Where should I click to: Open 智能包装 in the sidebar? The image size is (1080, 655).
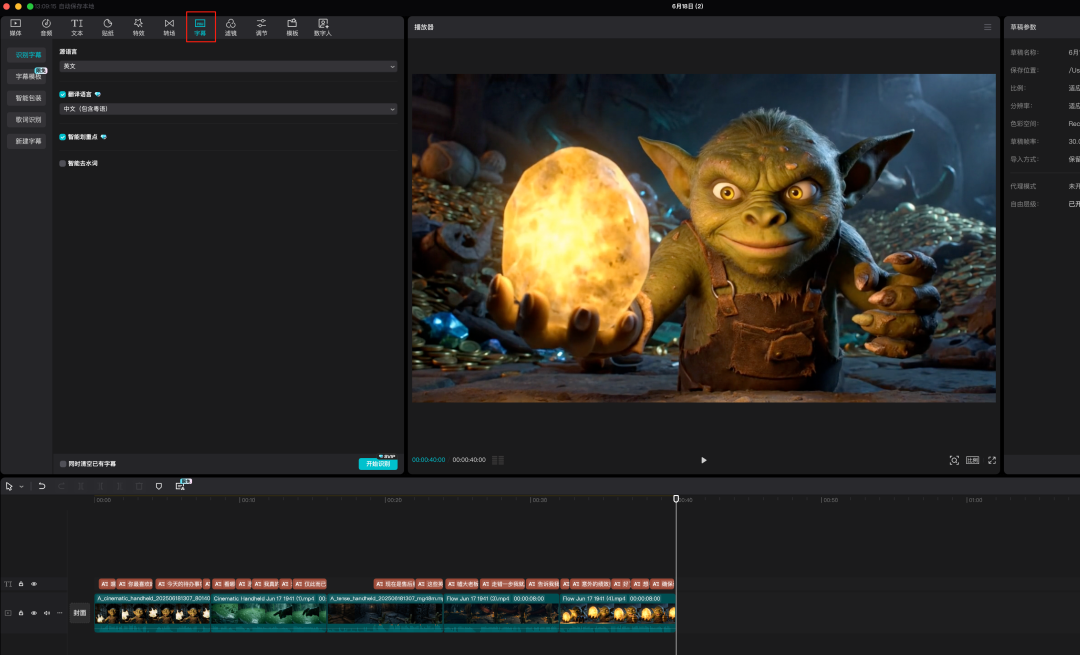[28, 98]
